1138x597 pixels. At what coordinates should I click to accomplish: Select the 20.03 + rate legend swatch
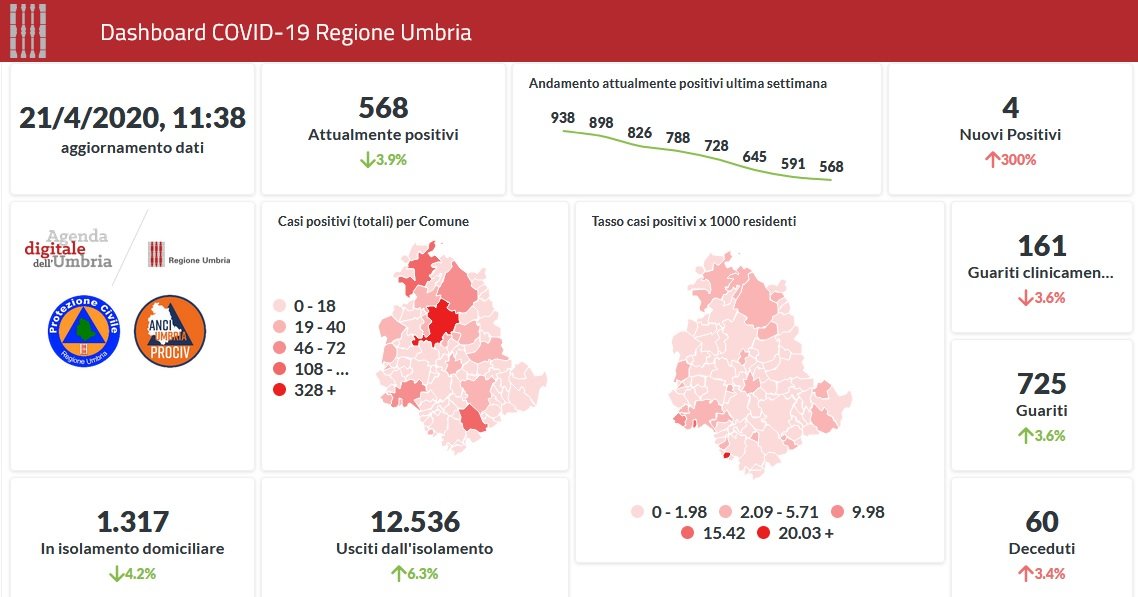click(x=764, y=533)
